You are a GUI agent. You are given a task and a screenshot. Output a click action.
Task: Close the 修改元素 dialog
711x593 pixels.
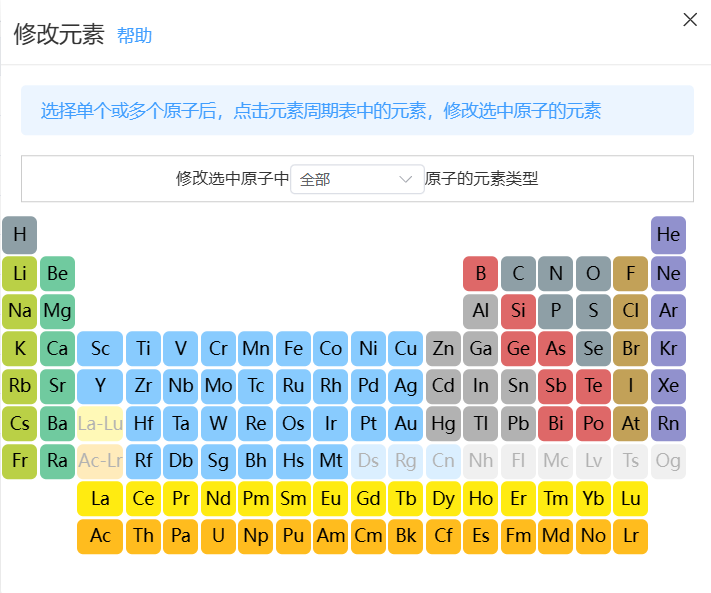point(690,19)
